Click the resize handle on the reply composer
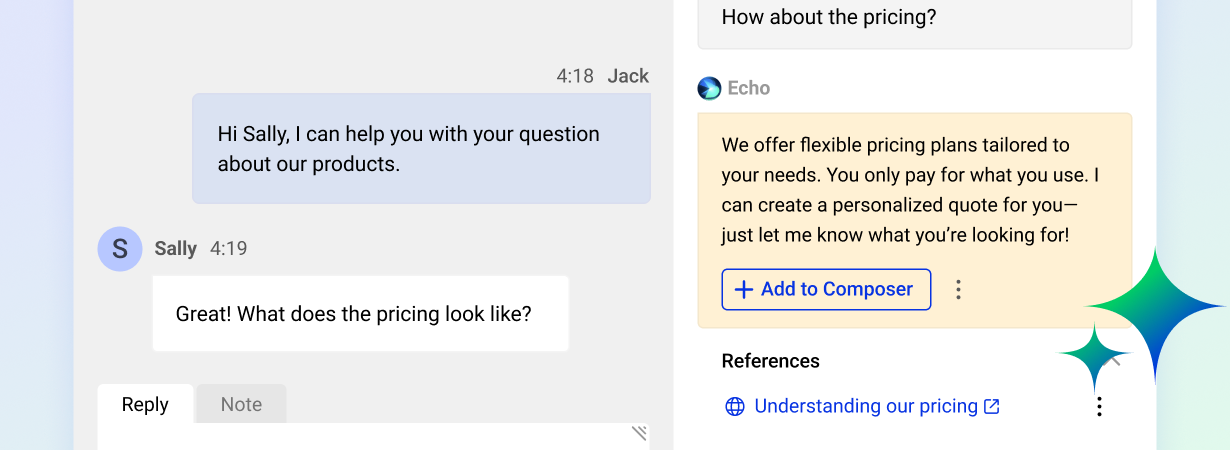Image resolution: width=1230 pixels, height=450 pixels. (x=639, y=433)
